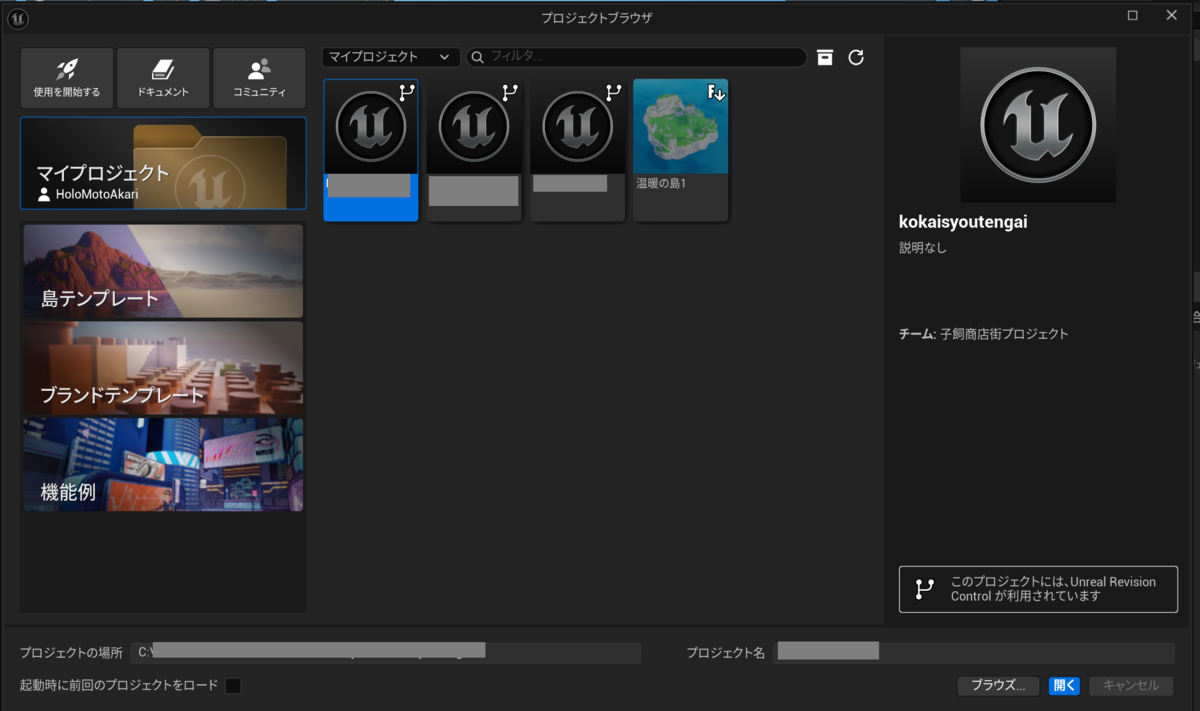The image size is (1200, 711).
Task: Open the ブランドテンプレート category
Action: pos(163,367)
